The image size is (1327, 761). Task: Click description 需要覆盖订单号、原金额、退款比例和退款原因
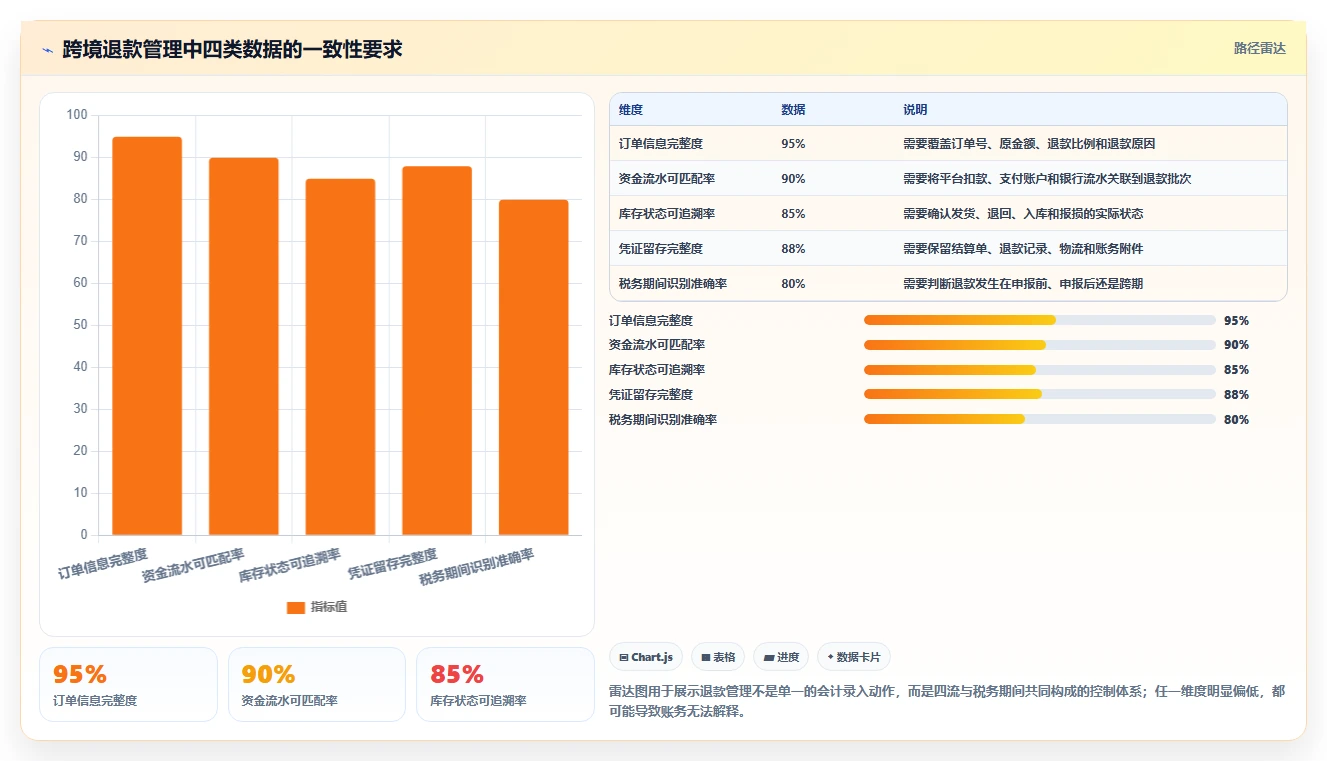tap(1029, 144)
